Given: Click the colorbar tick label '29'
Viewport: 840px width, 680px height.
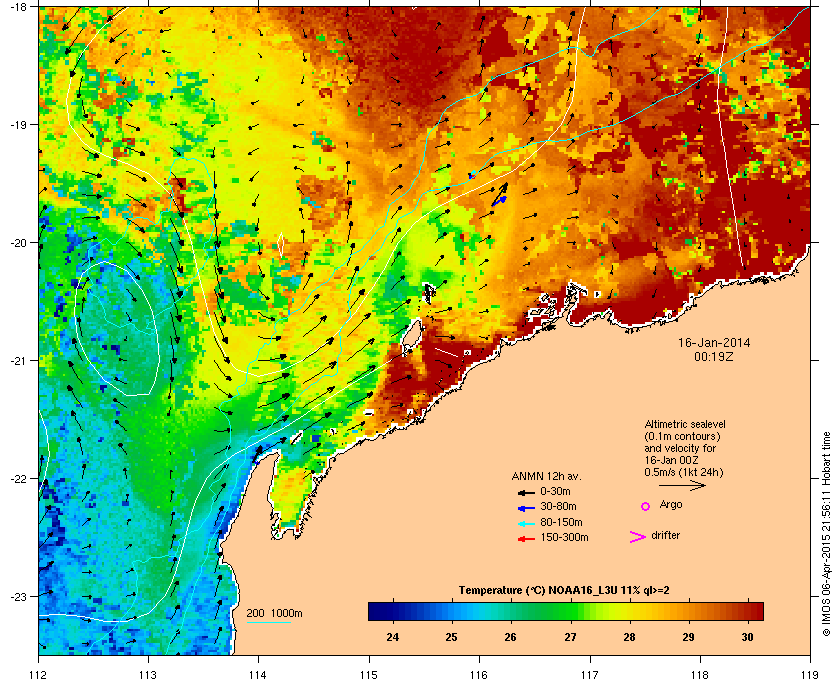Looking at the screenshot, I should click(x=688, y=637).
